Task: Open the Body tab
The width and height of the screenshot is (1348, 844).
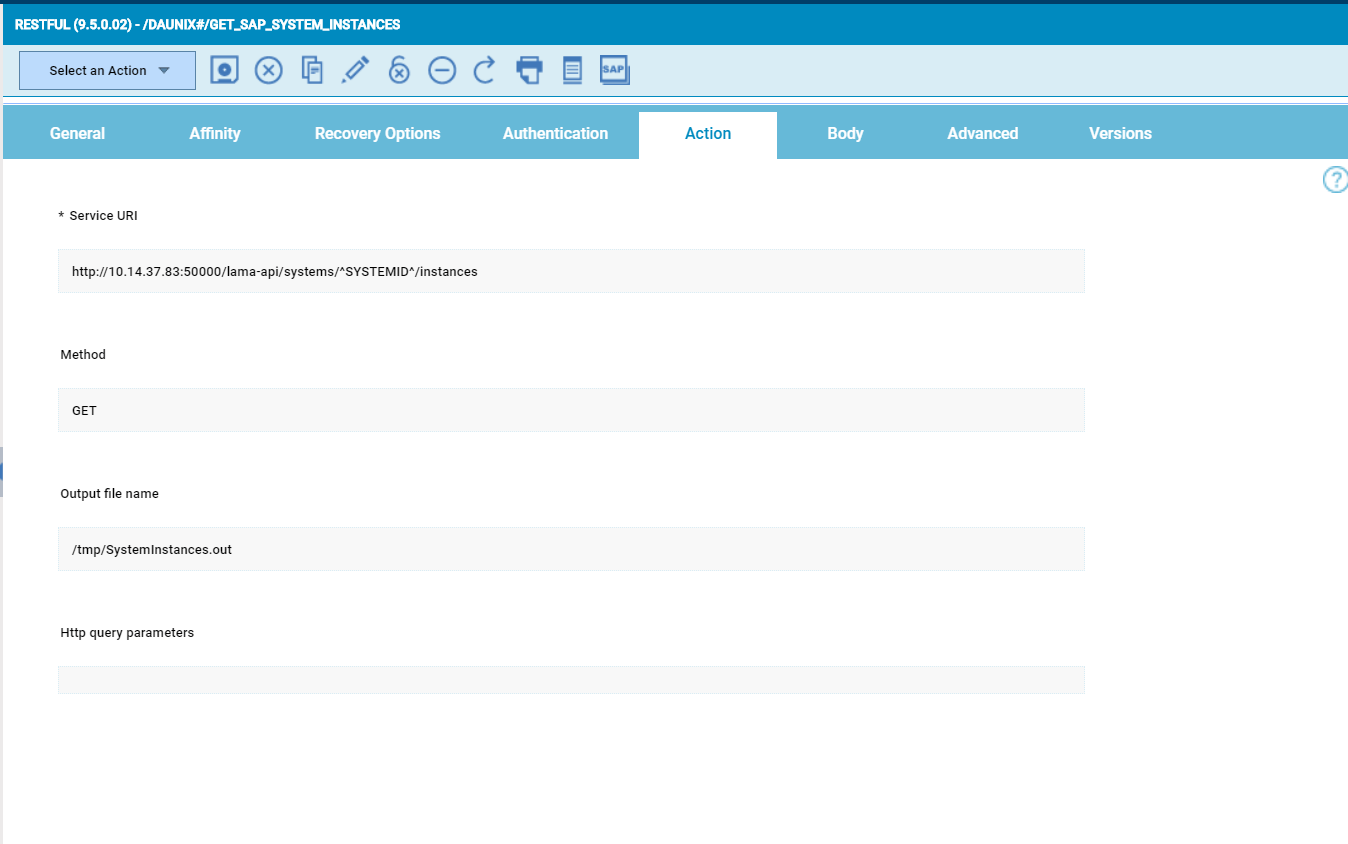Action: click(845, 134)
